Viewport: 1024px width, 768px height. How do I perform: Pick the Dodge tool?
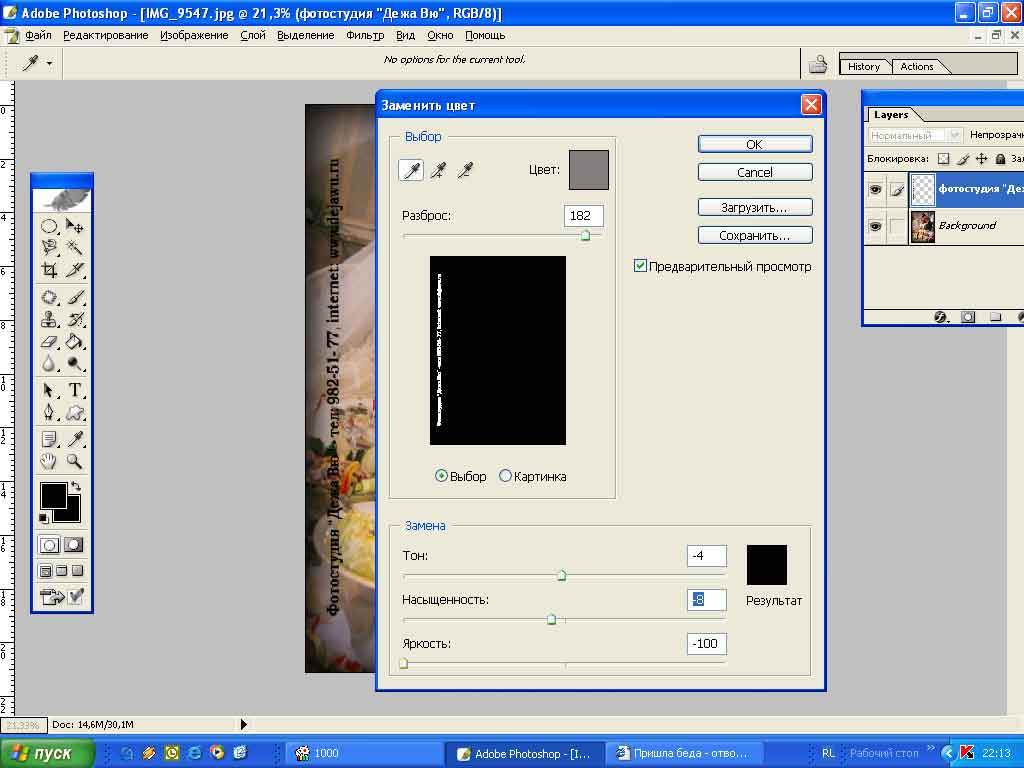coord(74,363)
